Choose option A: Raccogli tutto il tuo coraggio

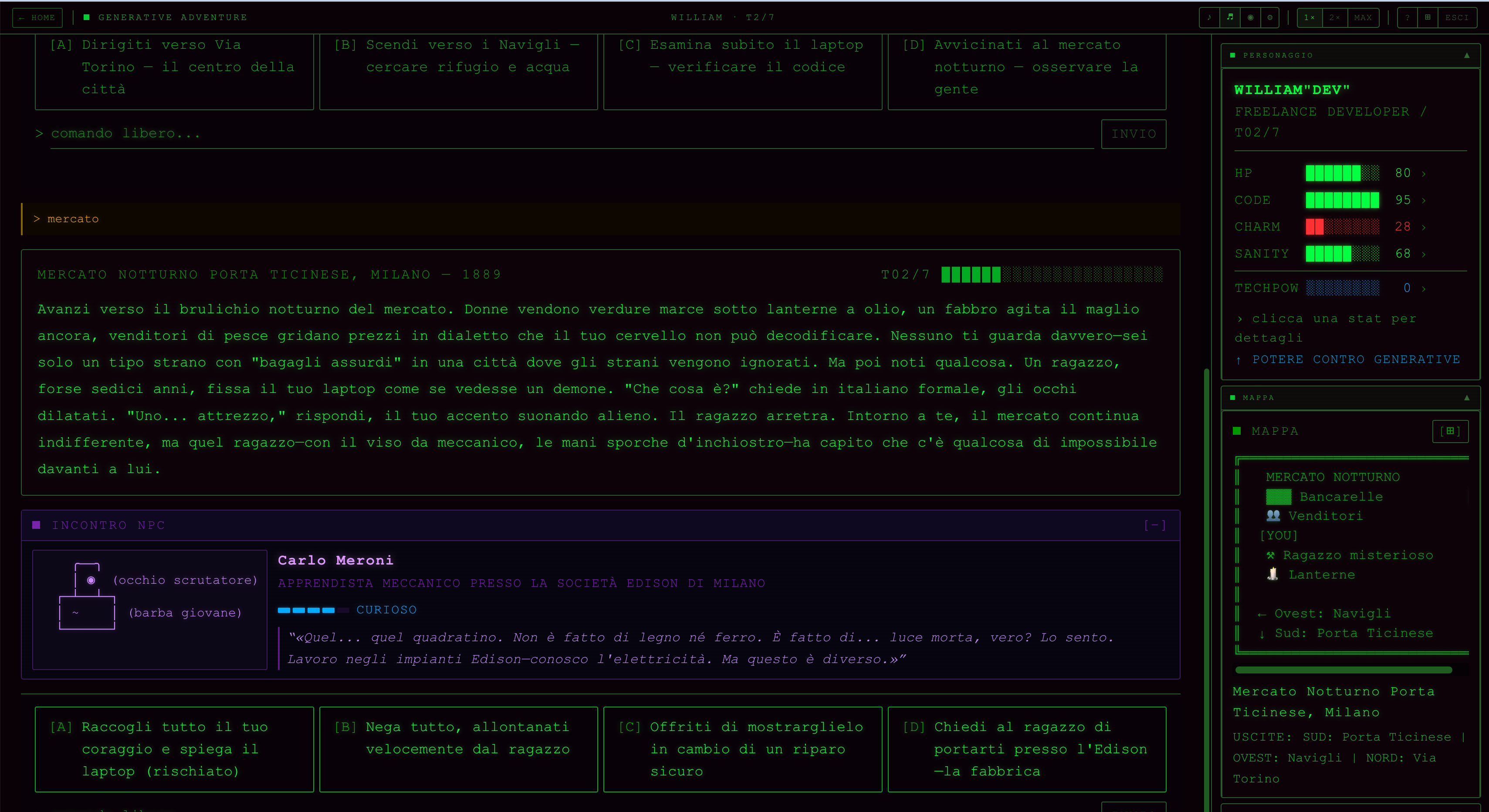click(174, 749)
